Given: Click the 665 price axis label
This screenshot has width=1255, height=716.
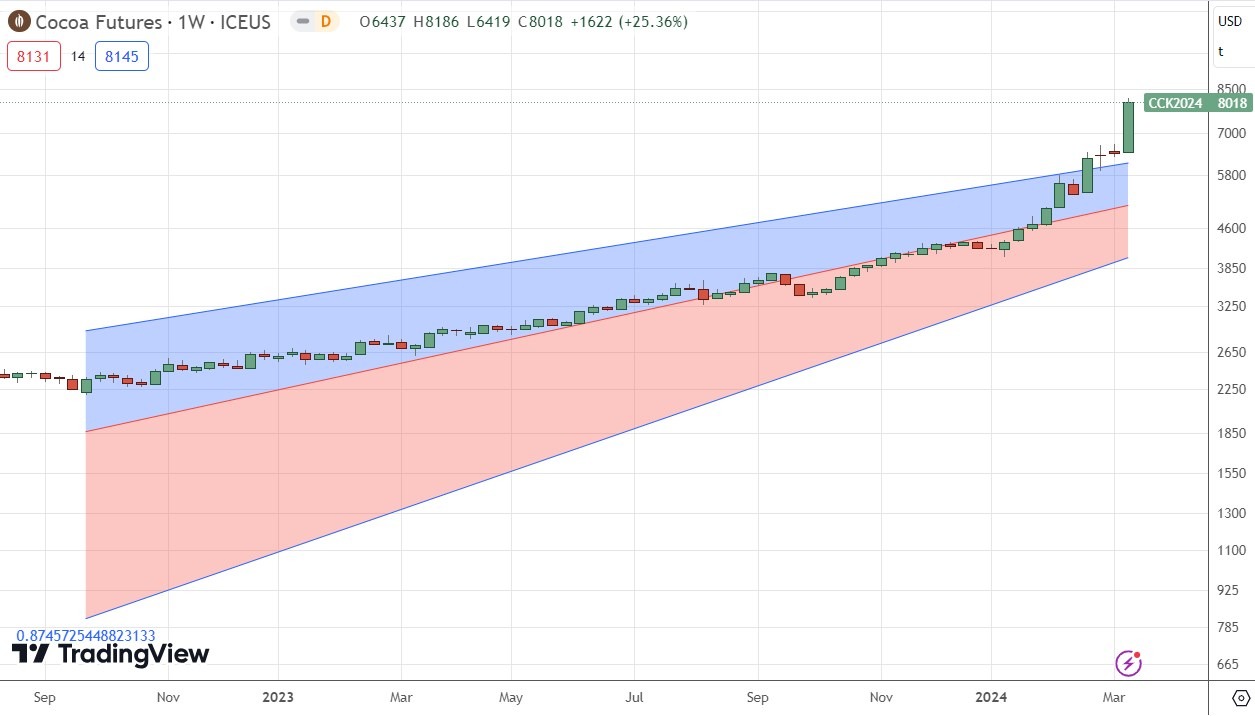Looking at the screenshot, I should [1228, 664].
